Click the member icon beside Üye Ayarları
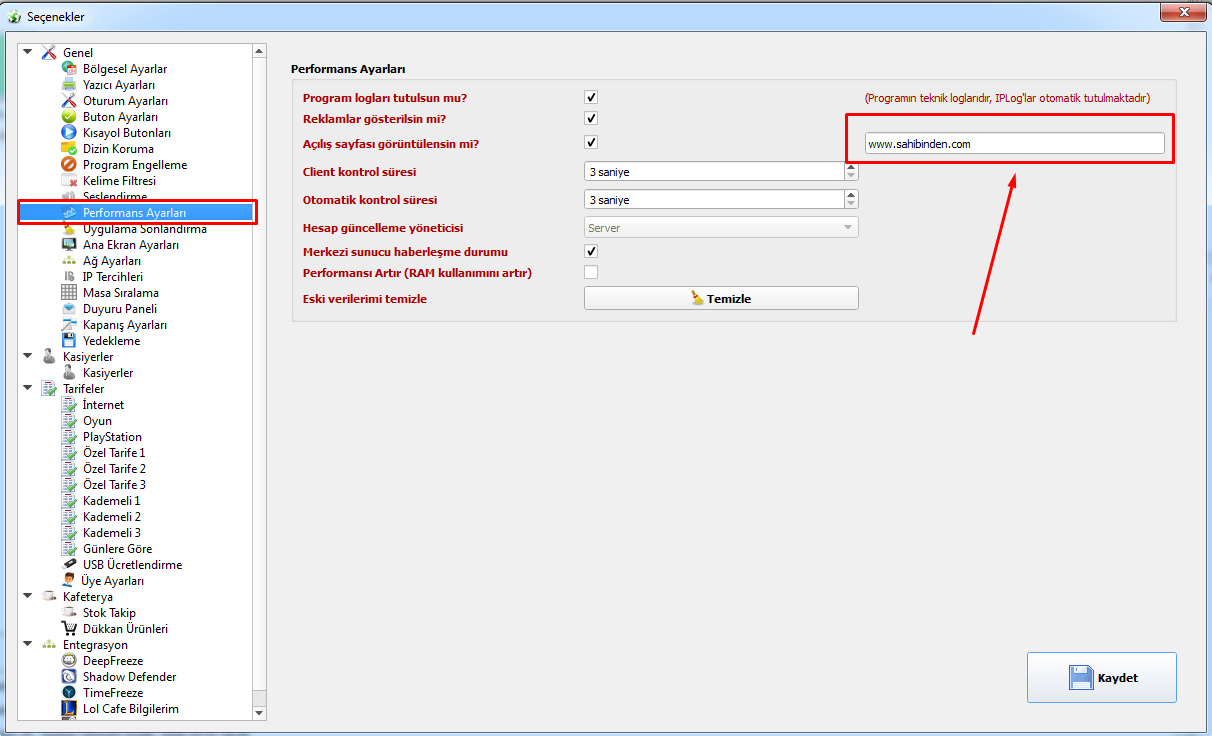The image size is (1212, 736). (69, 581)
